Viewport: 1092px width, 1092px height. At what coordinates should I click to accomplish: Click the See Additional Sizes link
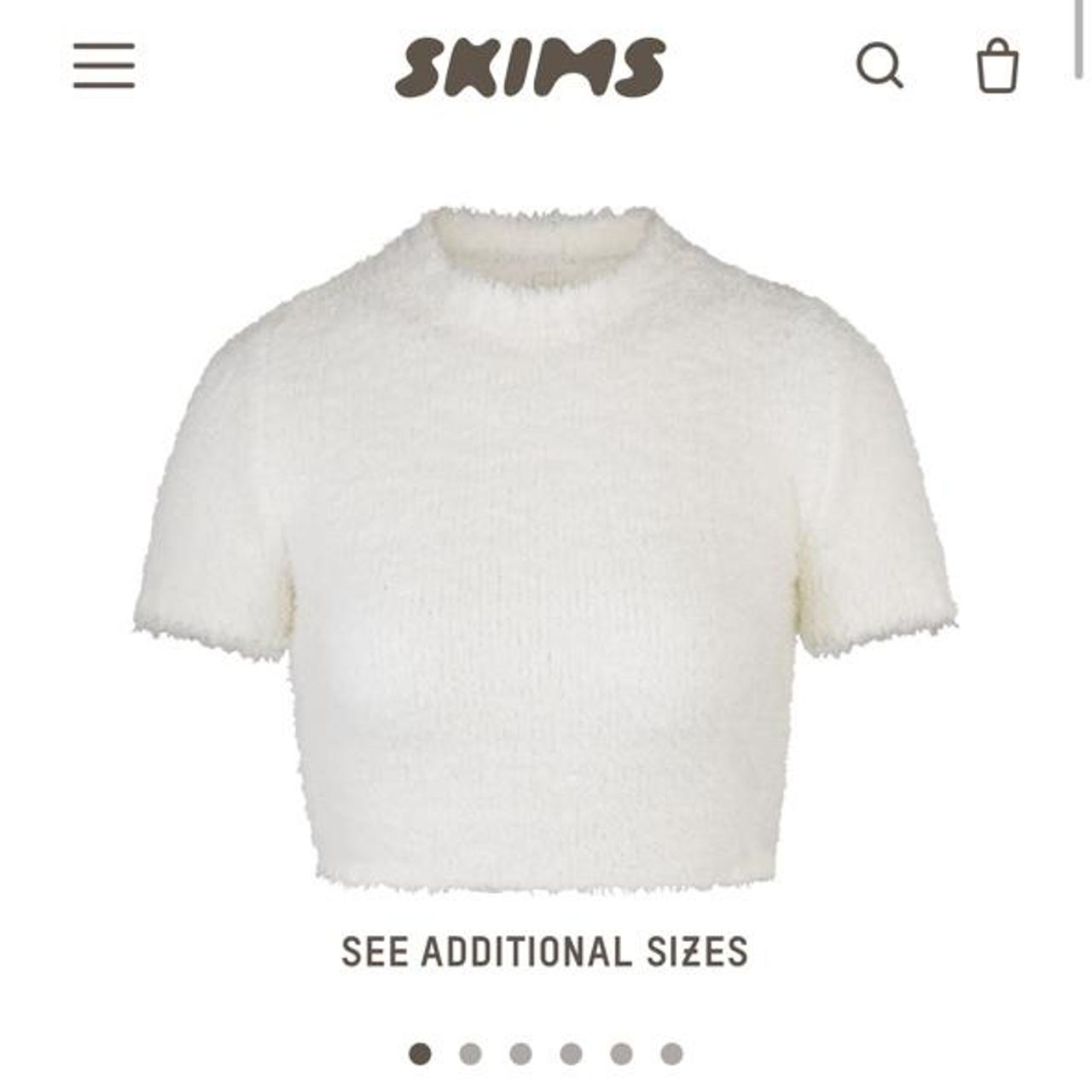coord(544,951)
